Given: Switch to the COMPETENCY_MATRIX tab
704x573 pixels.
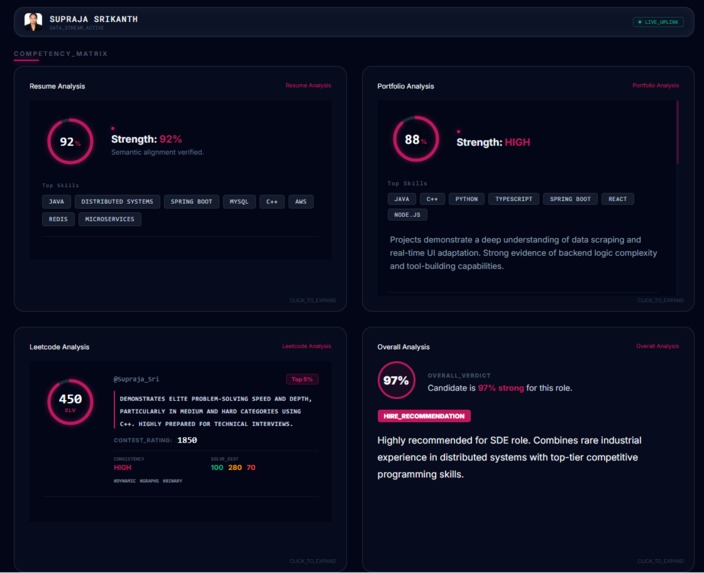Looking at the screenshot, I should point(61,53).
